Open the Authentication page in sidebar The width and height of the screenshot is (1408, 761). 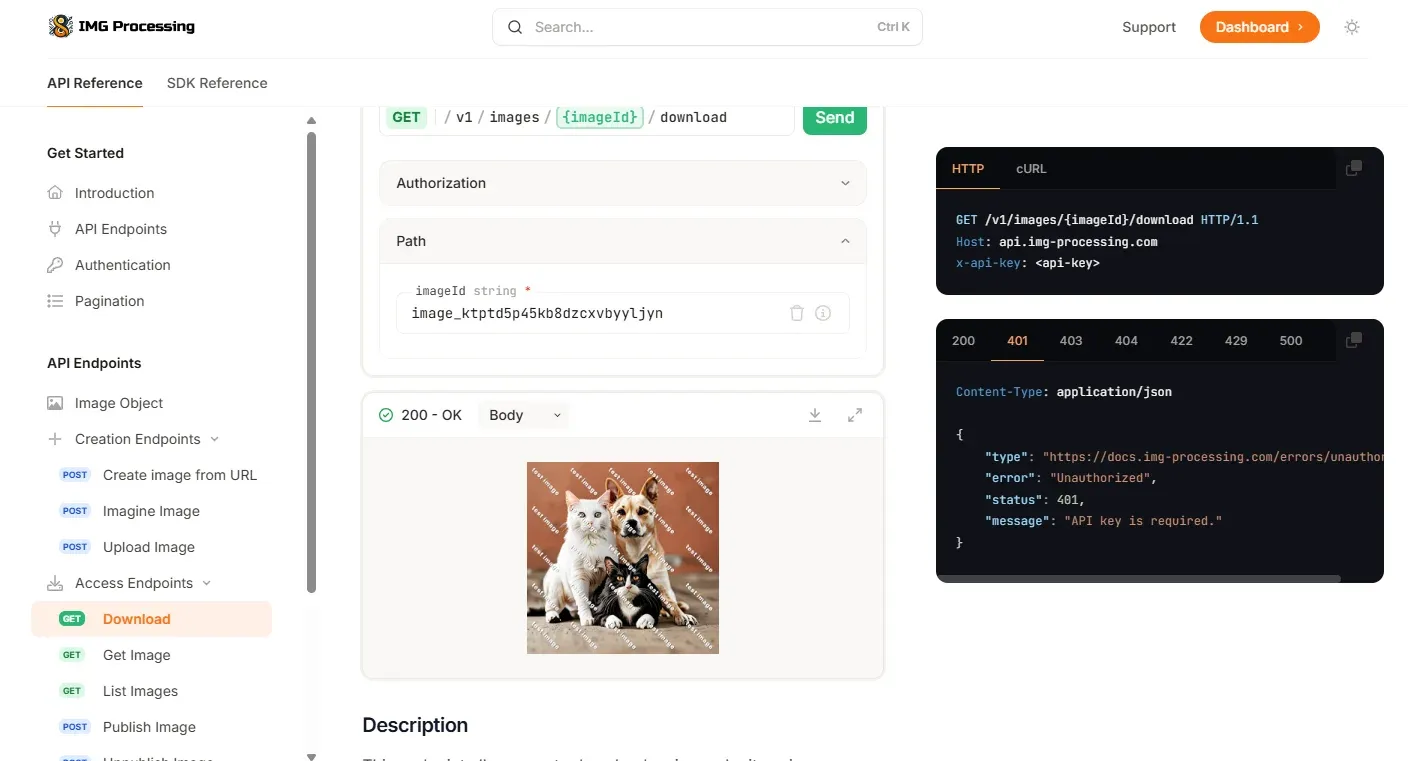click(x=122, y=265)
